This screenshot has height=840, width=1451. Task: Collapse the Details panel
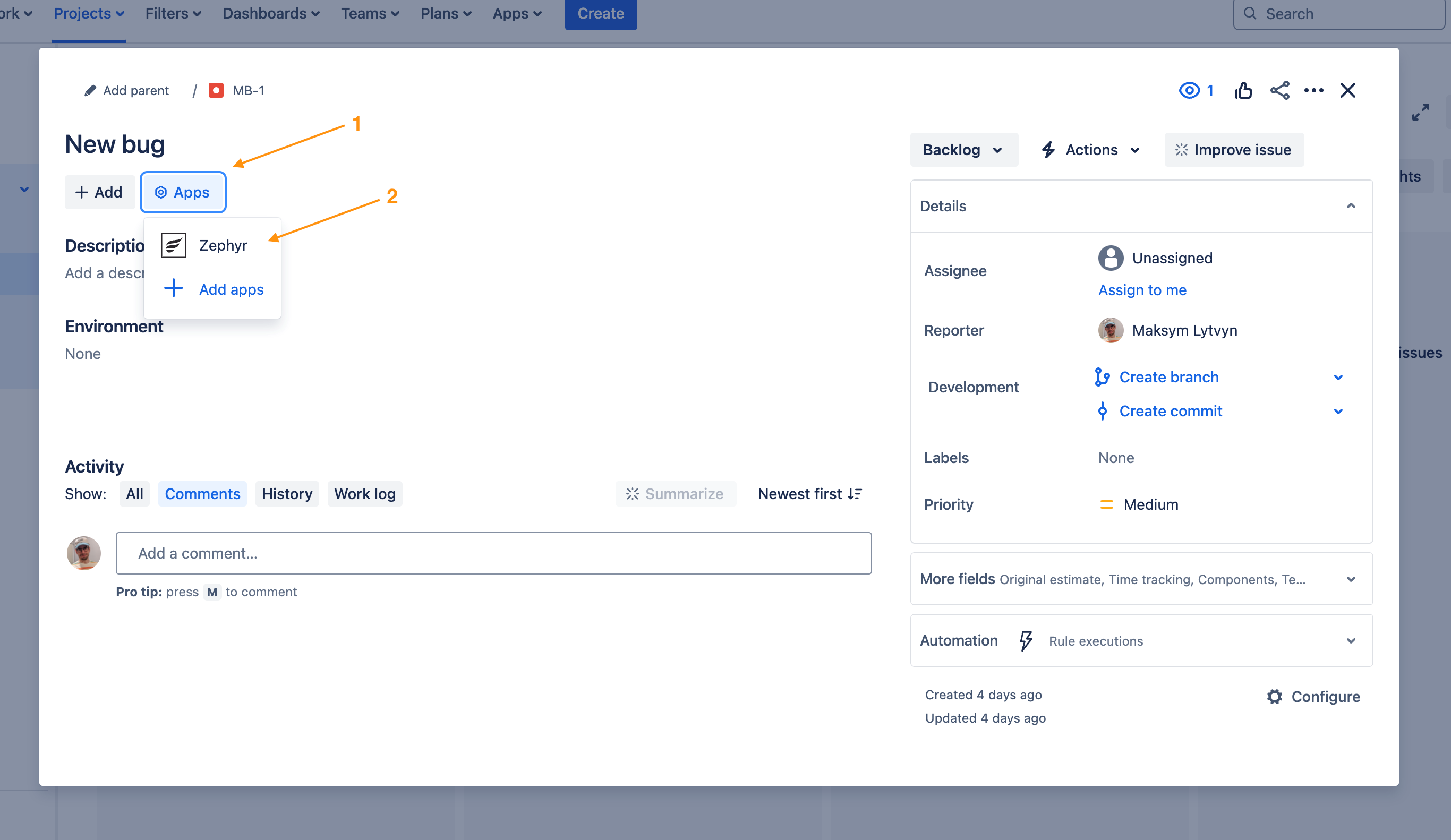pos(1350,206)
